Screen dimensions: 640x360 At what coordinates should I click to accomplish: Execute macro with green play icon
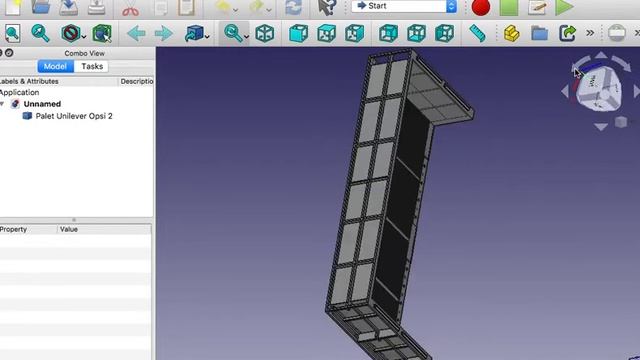564,7
